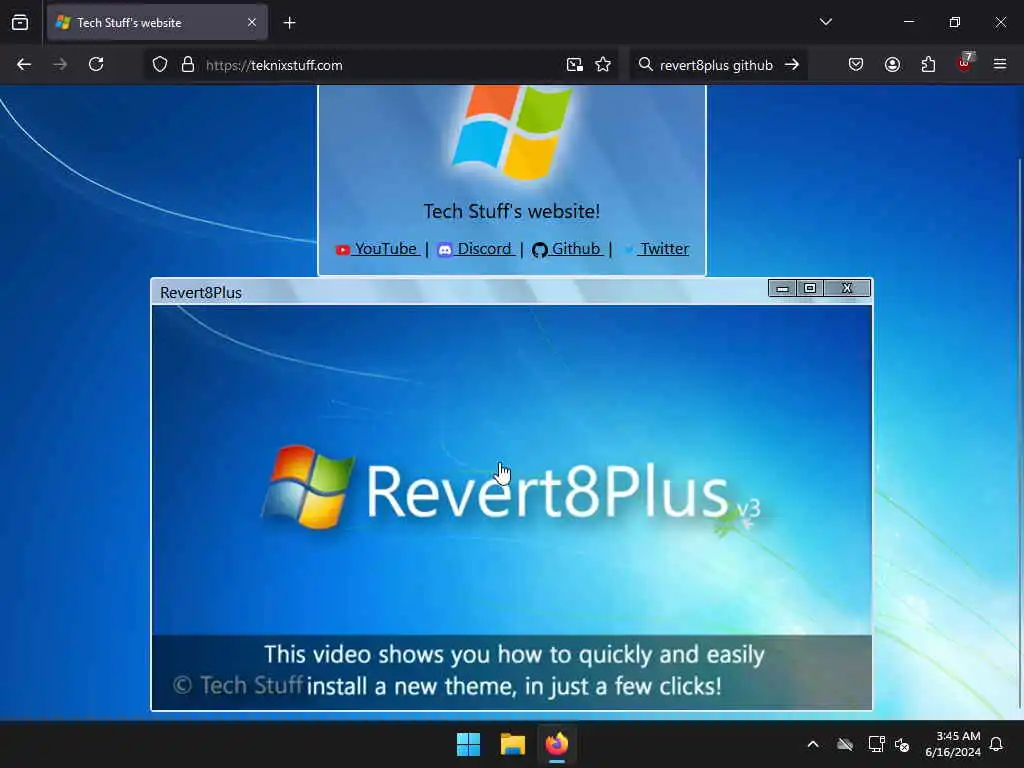
Task: Close the Tech Stuff's website tab
Action: pyautogui.click(x=252, y=23)
